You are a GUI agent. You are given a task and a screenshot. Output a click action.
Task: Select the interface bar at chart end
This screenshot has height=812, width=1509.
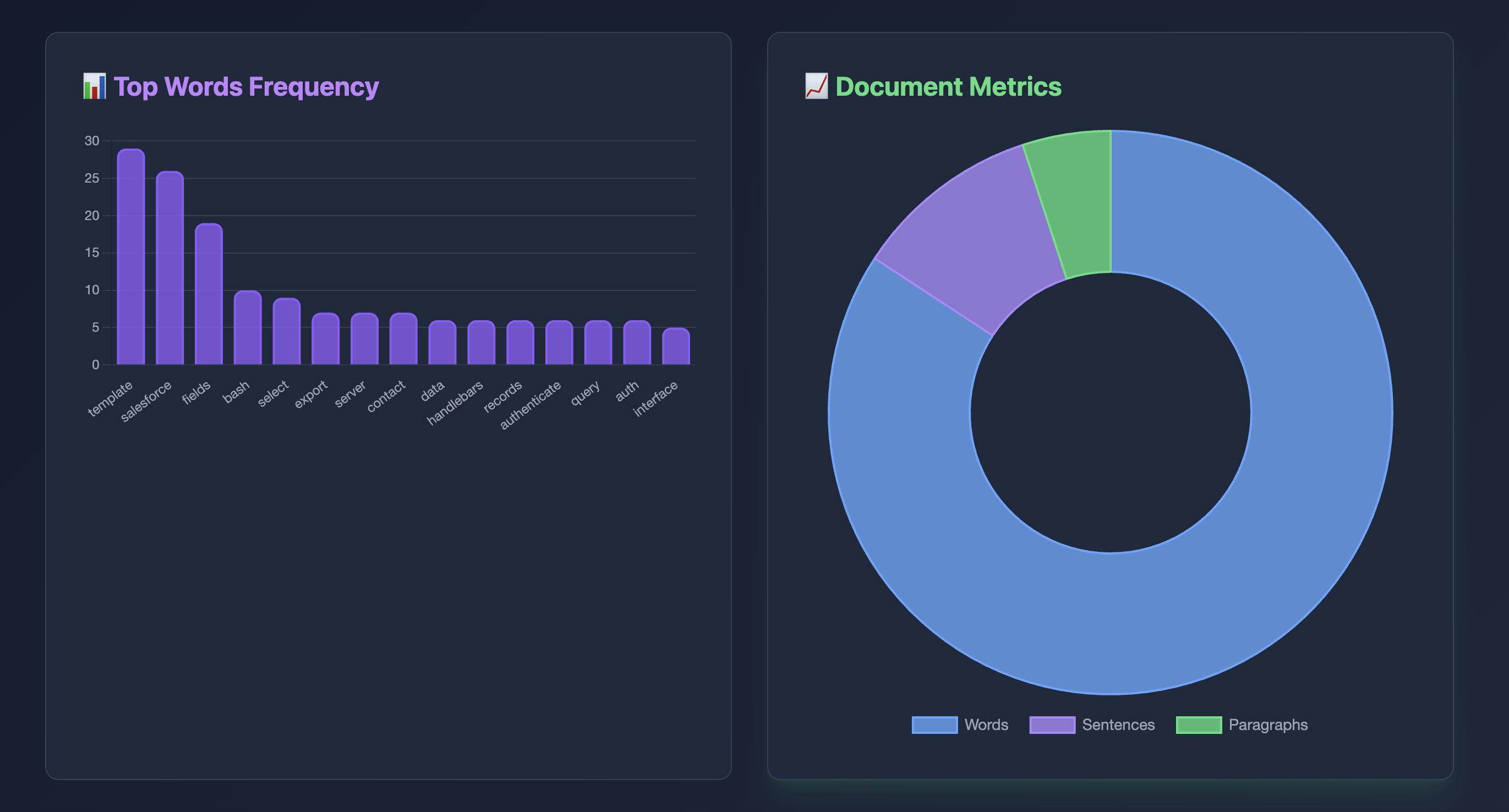(676, 347)
